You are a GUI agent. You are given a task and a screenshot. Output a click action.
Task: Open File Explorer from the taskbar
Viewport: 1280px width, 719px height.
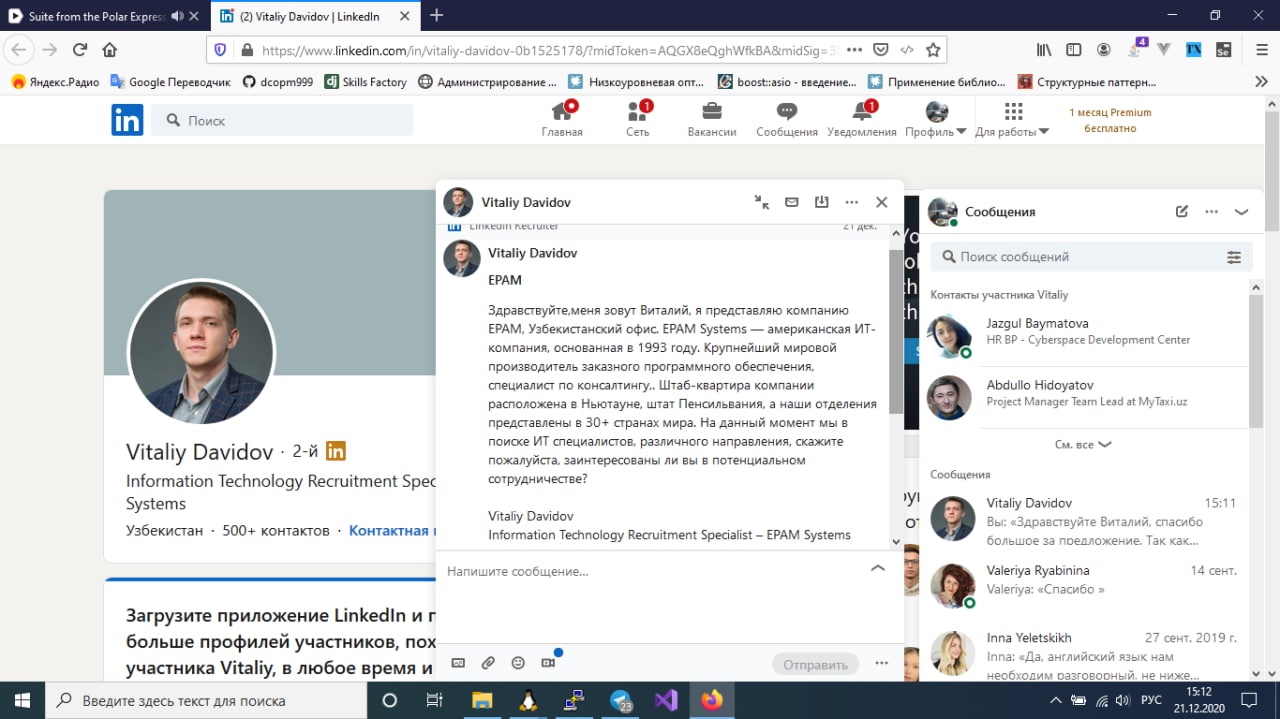pos(483,699)
